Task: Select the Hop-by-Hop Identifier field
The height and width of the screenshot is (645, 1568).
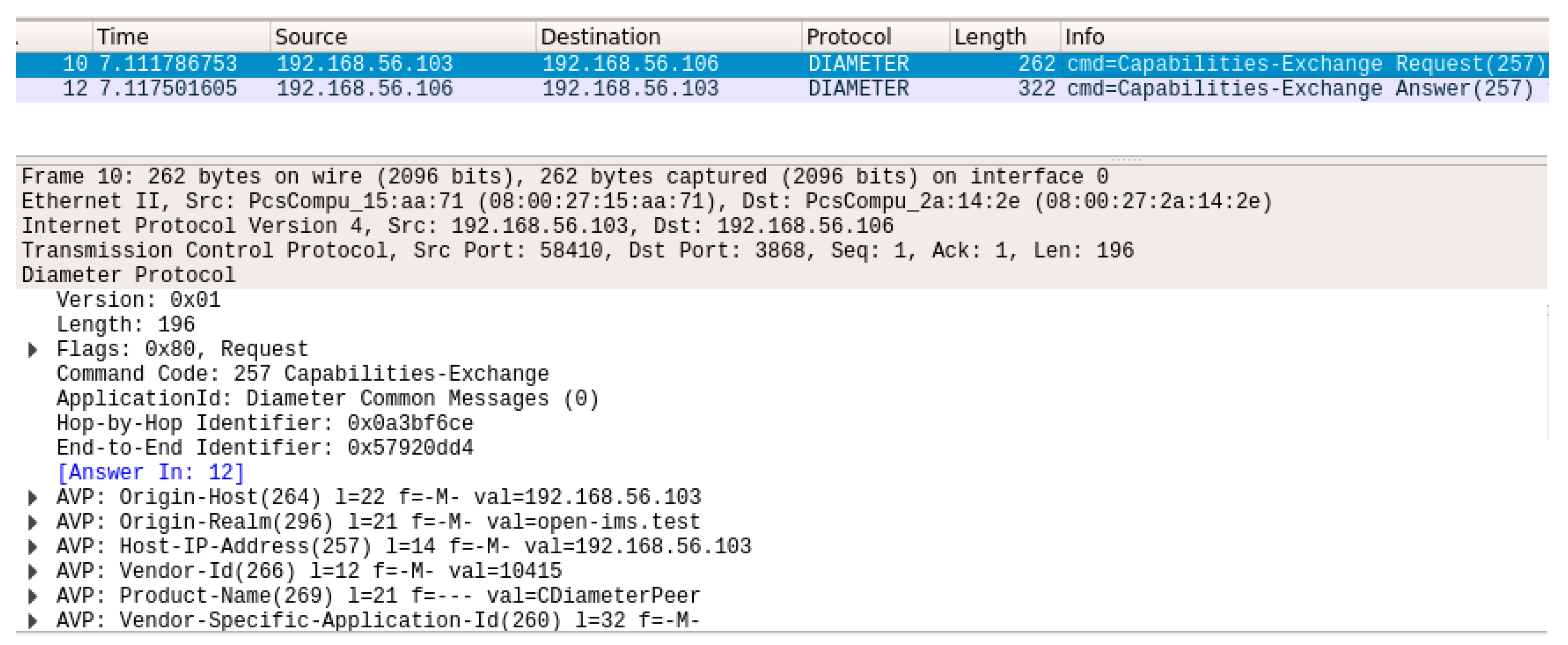Action: [265, 423]
